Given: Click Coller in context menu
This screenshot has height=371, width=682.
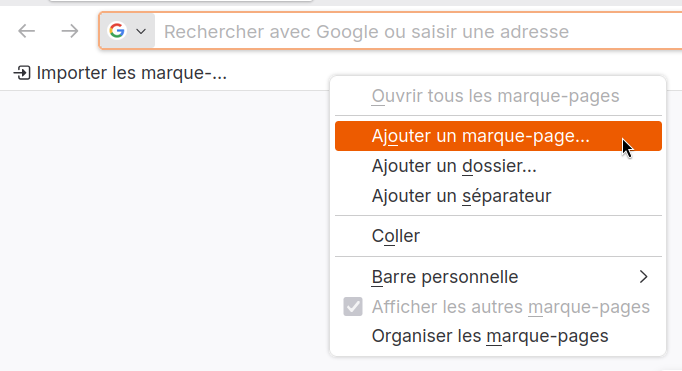Looking at the screenshot, I should click(498, 236).
